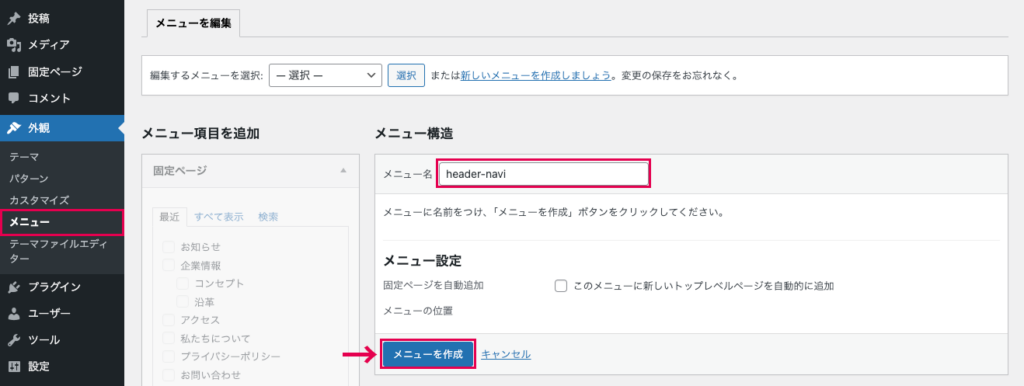Click the 固定ページ pages icon
The width and height of the screenshot is (1024, 386).
[13, 72]
